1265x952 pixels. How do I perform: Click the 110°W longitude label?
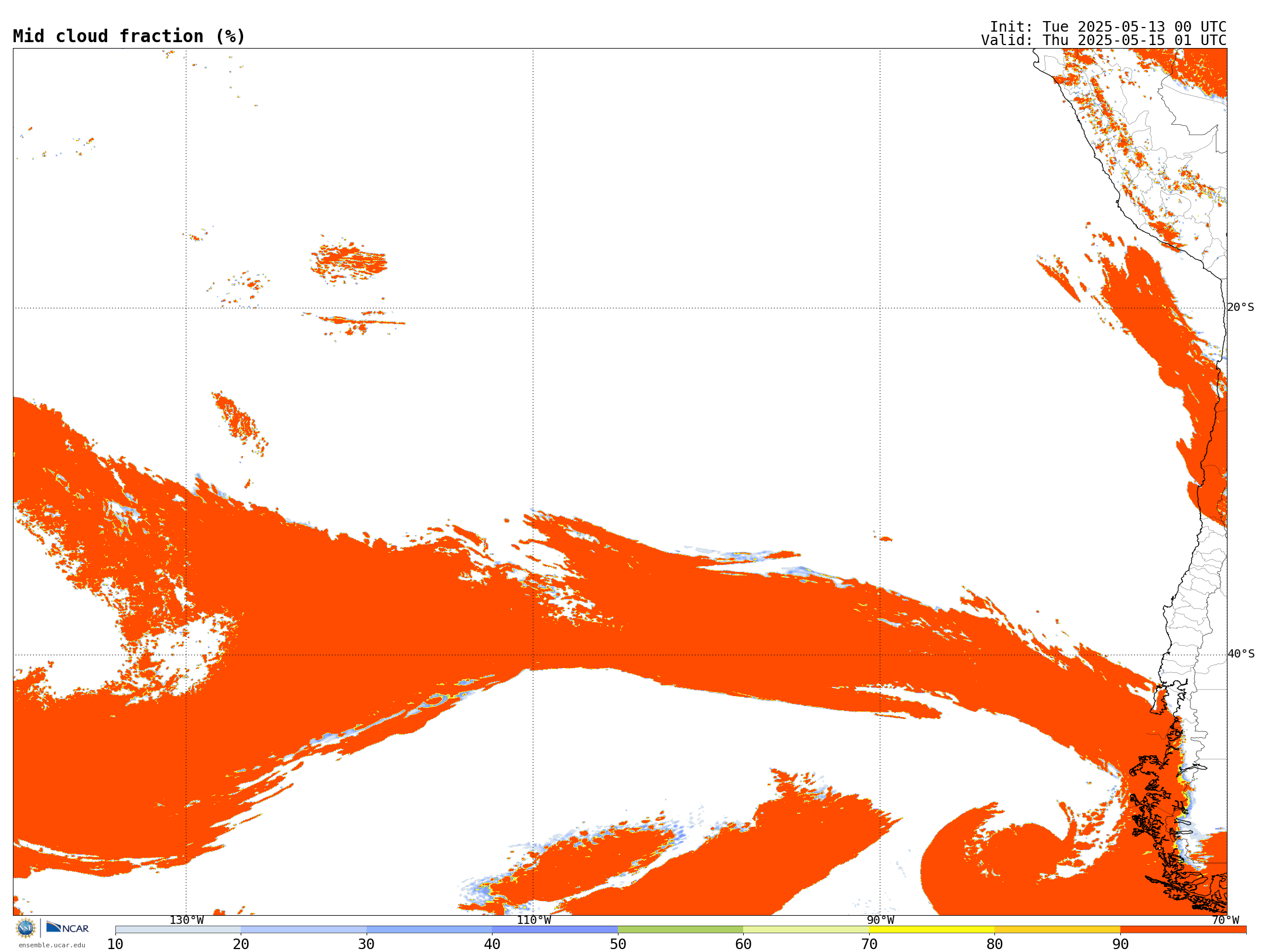(534, 920)
